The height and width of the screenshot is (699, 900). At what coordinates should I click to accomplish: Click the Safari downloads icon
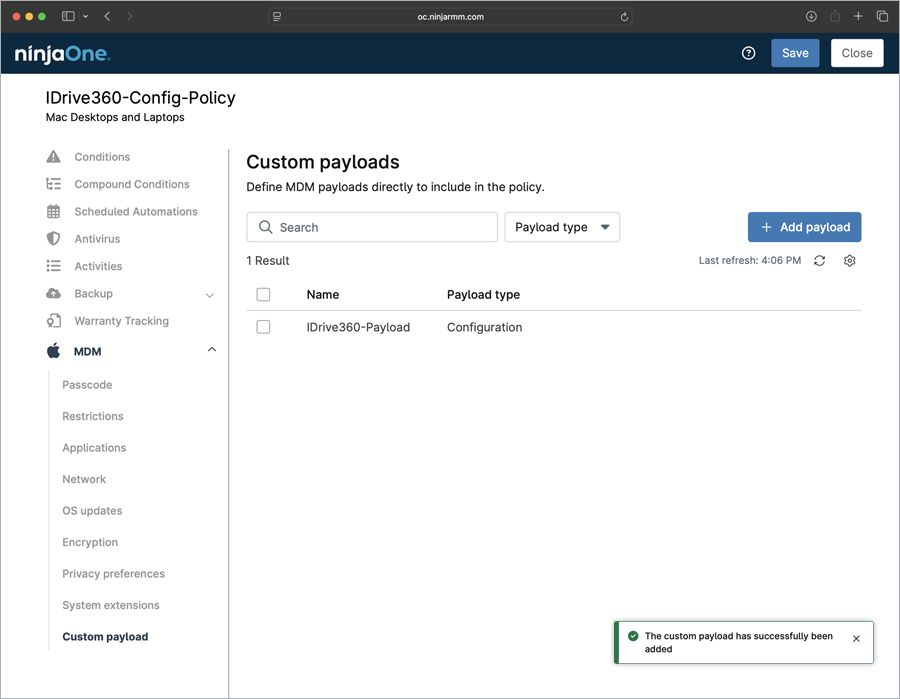[x=811, y=17]
